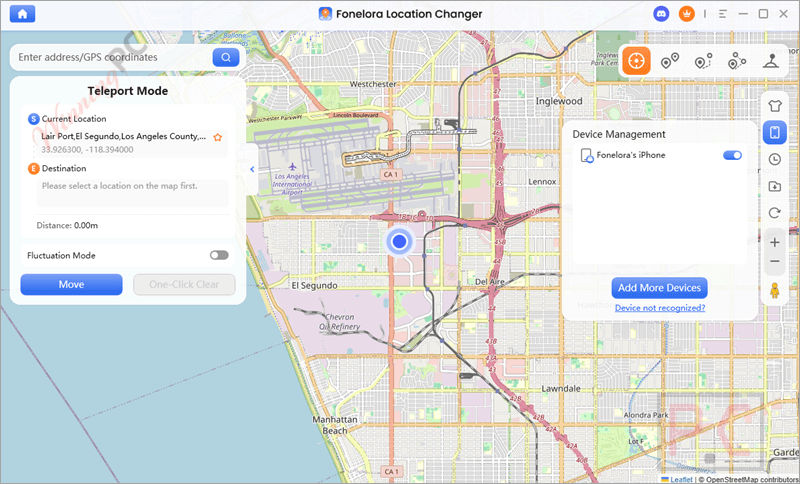Select Jump Teleport Mode icon

[736, 61]
